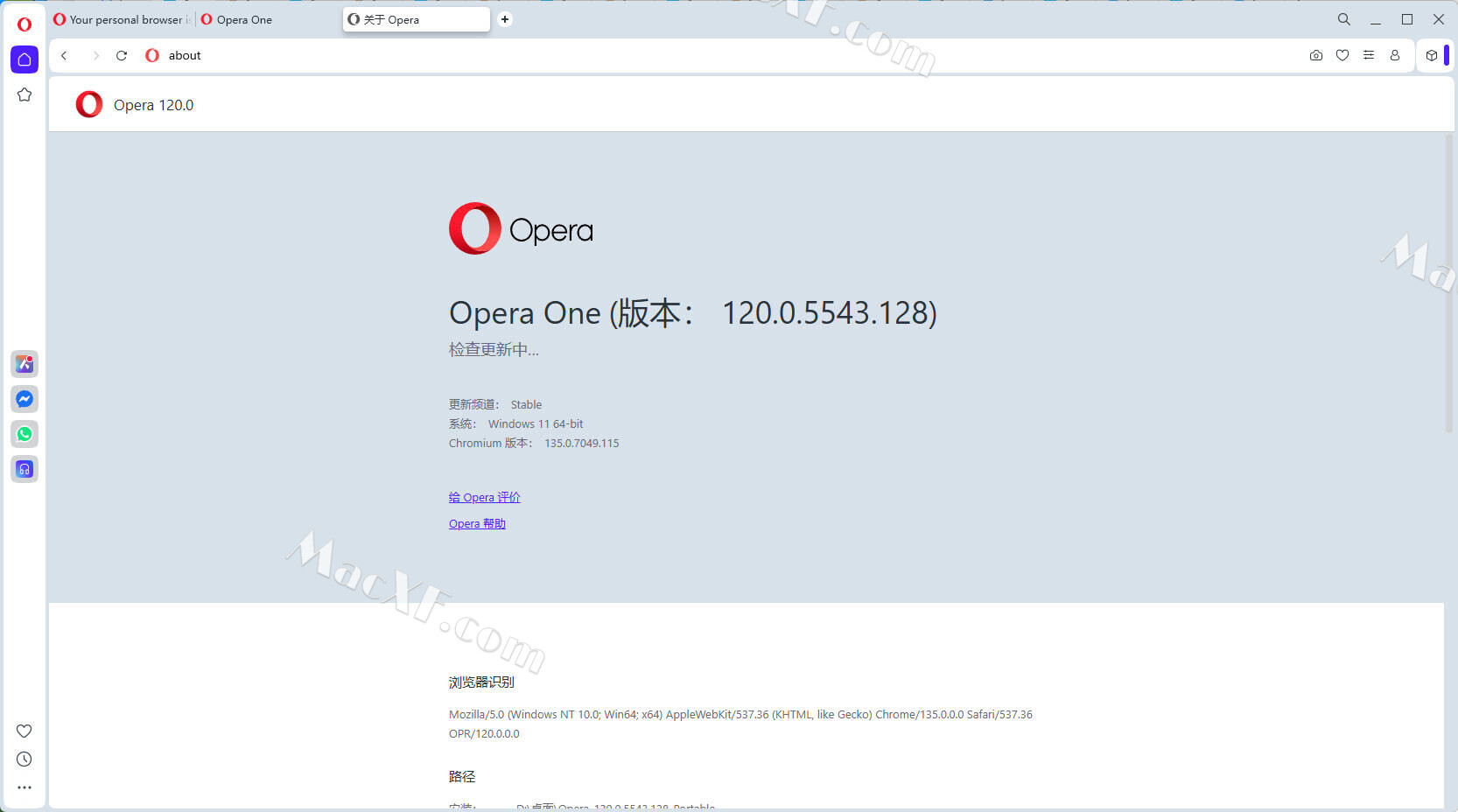The image size is (1458, 812).
Task: Open the profile account icon
Action: coord(1395,55)
